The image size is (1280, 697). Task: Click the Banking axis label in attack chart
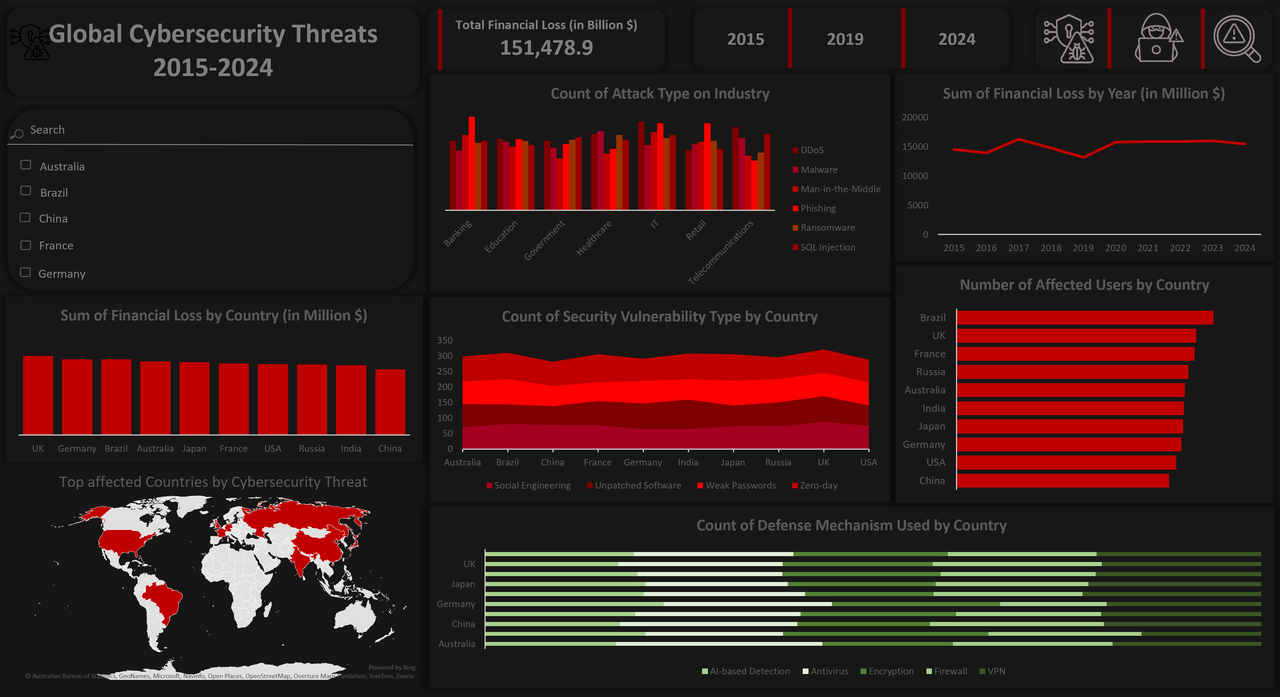pos(458,234)
